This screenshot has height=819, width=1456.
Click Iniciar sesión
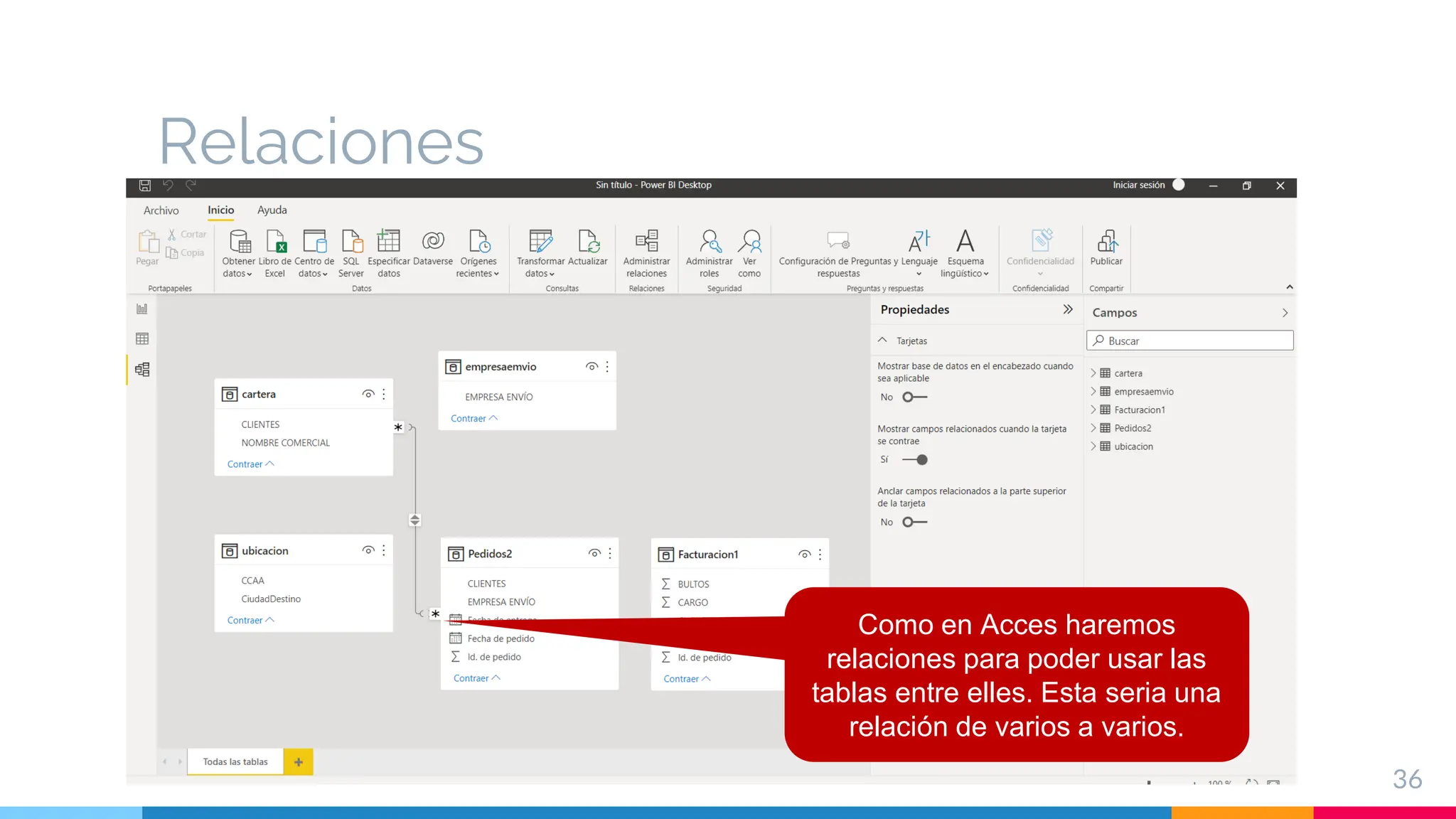1139,186
